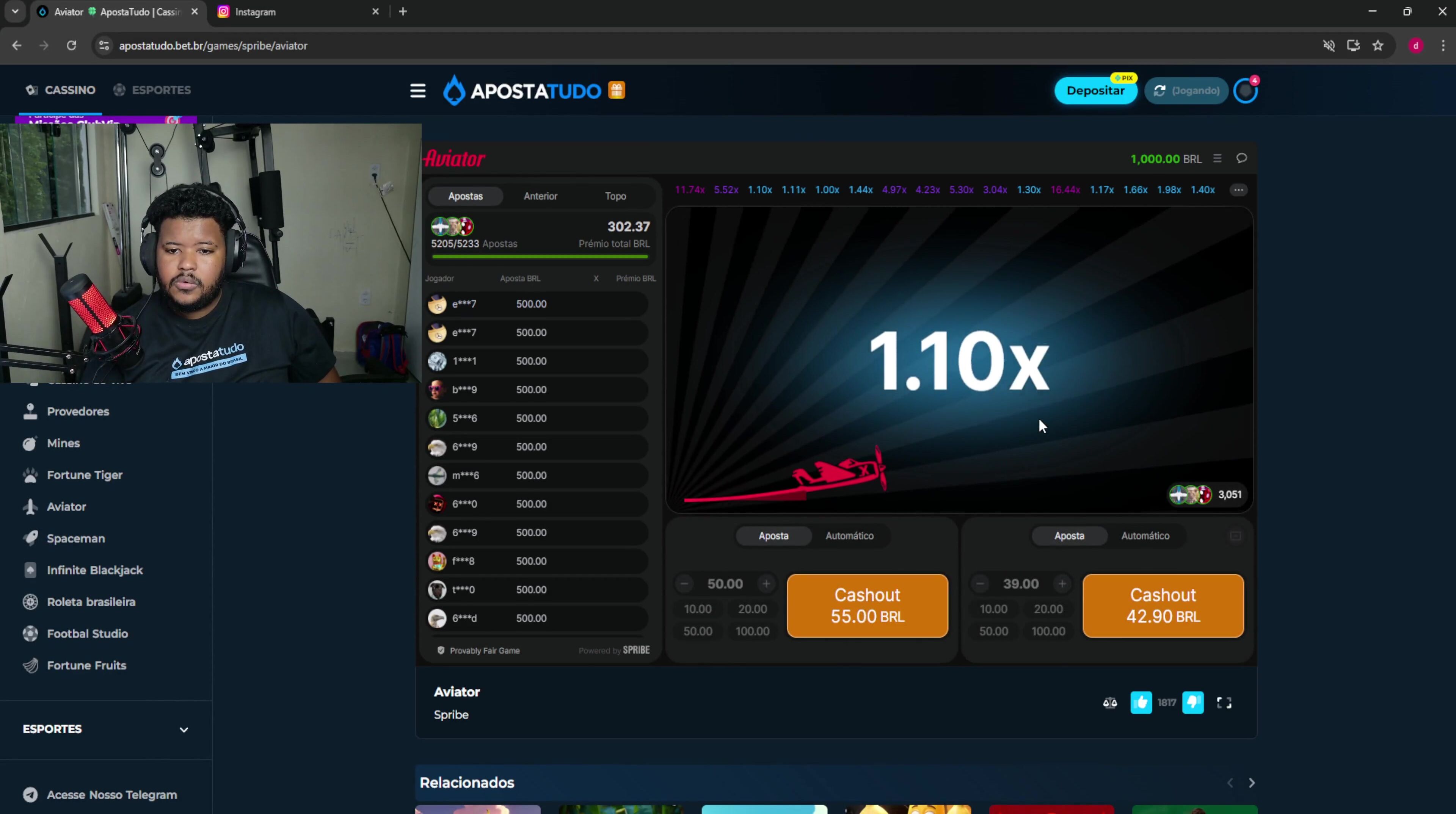Switch second bet panel to Automático
The height and width of the screenshot is (814, 1456).
tap(1145, 535)
